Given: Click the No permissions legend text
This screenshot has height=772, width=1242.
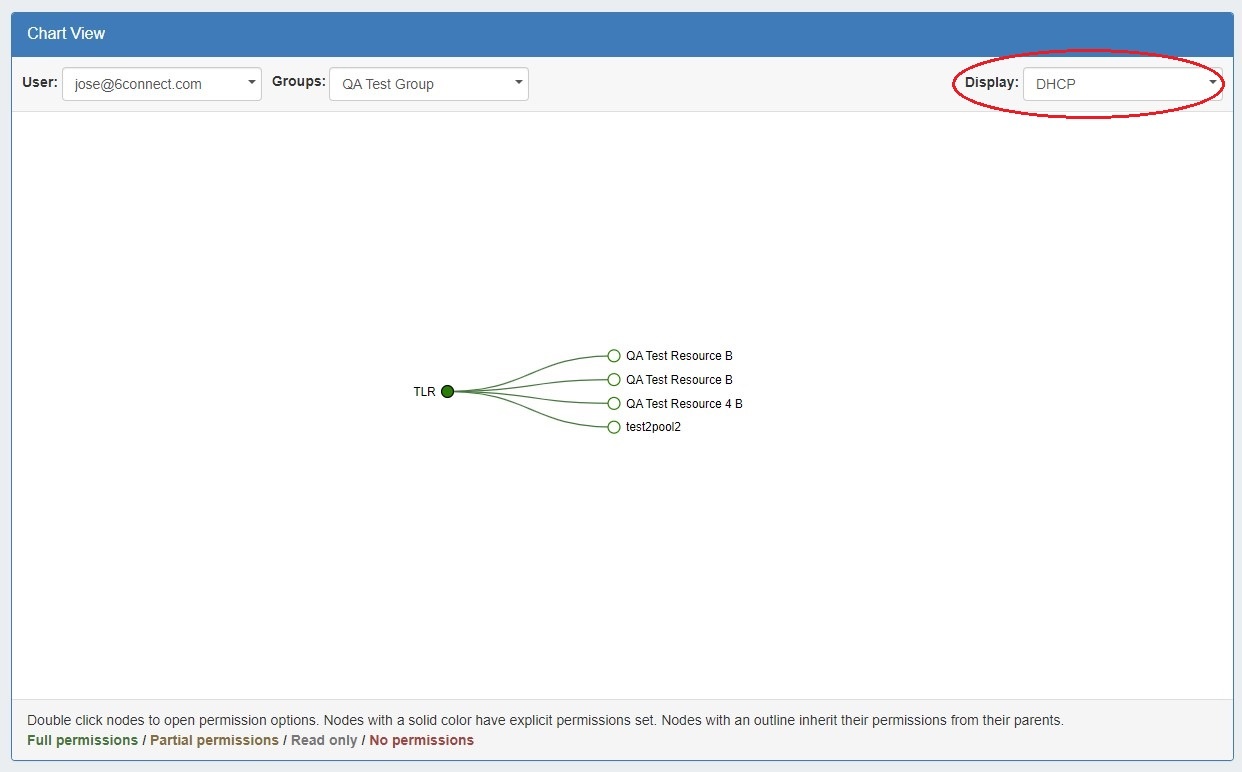Looking at the screenshot, I should point(421,740).
